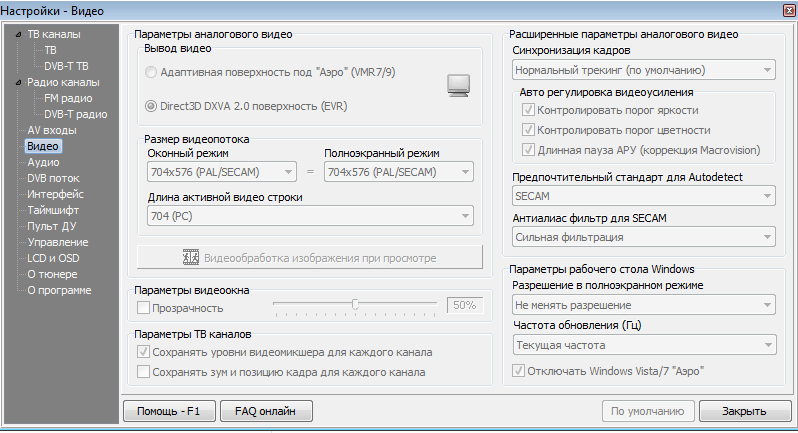The height and width of the screenshot is (433, 798).
Task: Click the monitor icon beside video output options
Action: point(458,84)
